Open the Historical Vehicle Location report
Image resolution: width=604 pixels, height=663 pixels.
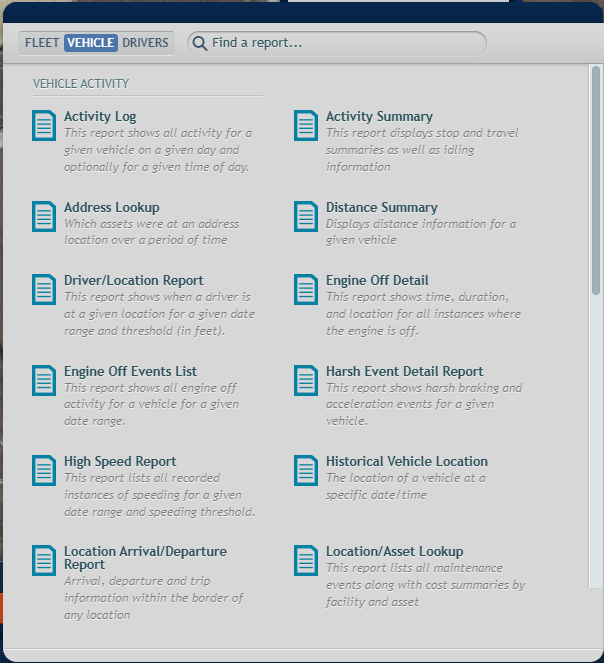[x=406, y=461]
